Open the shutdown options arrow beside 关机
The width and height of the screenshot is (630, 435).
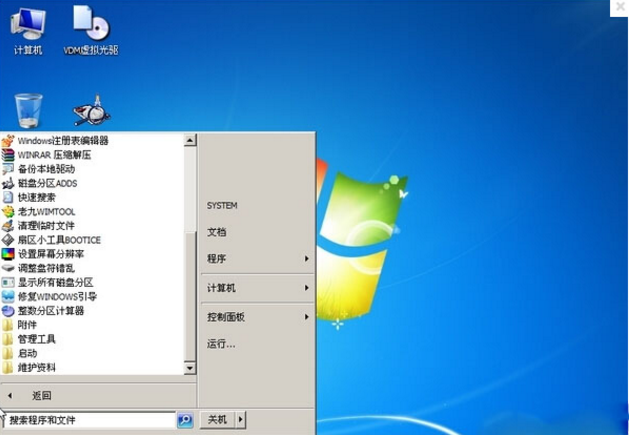click(241, 420)
